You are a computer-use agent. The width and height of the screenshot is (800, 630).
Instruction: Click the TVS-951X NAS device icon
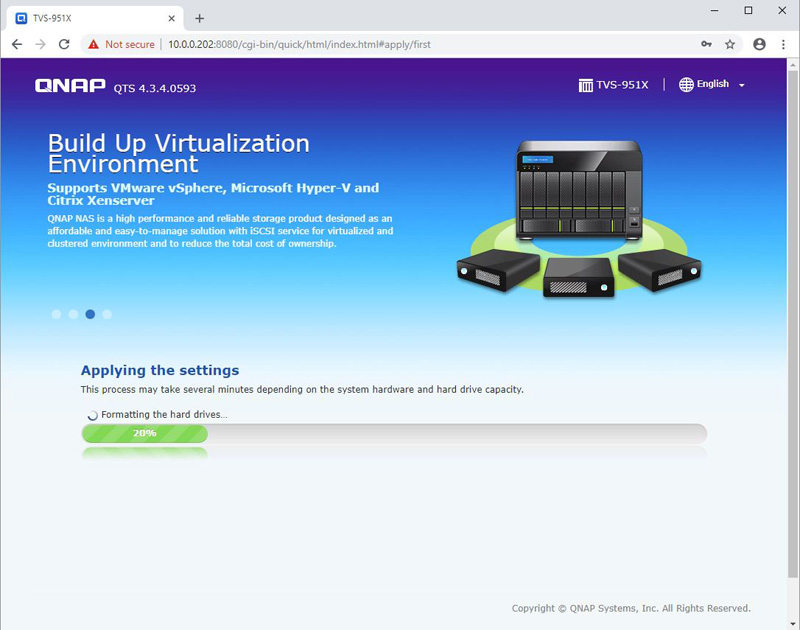click(x=586, y=85)
